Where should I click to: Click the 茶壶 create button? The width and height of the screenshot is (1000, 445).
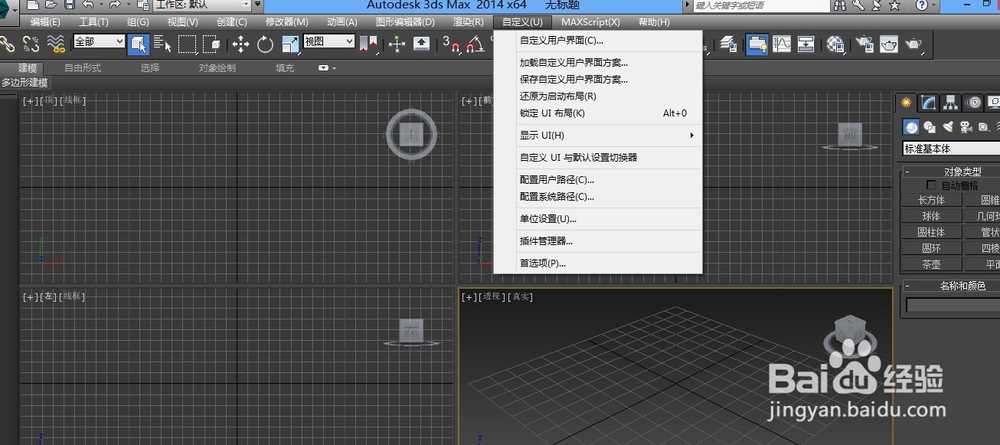click(931, 264)
